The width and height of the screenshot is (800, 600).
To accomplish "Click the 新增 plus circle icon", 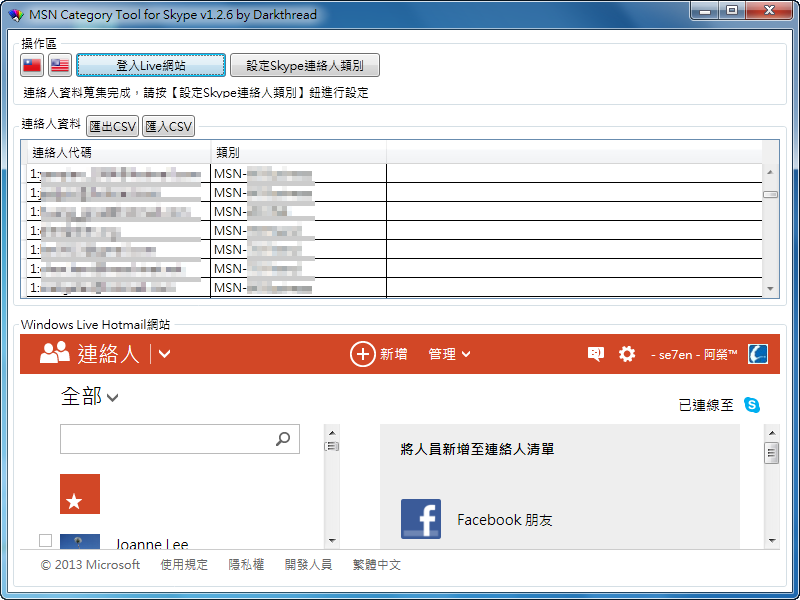I will (362, 354).
